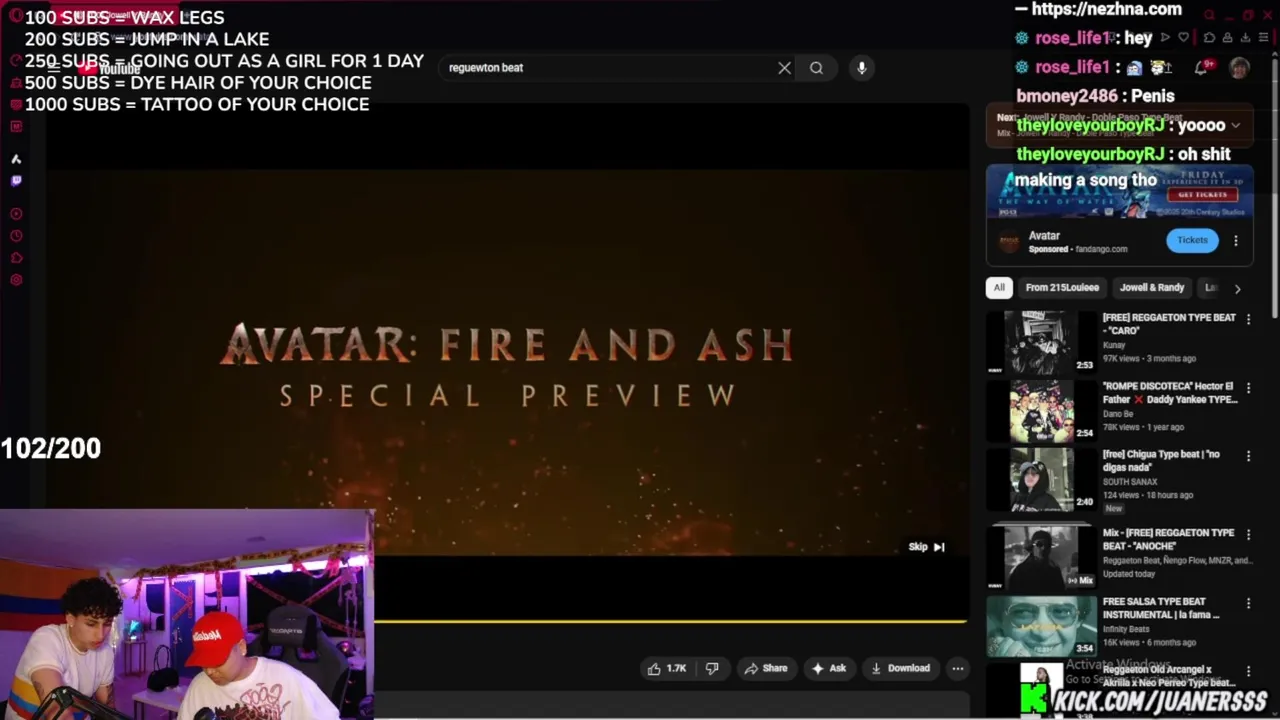The image size is (1280, 720).
Task: Open Twitch in the Opera sidebar
Action: tap(16, 181)
